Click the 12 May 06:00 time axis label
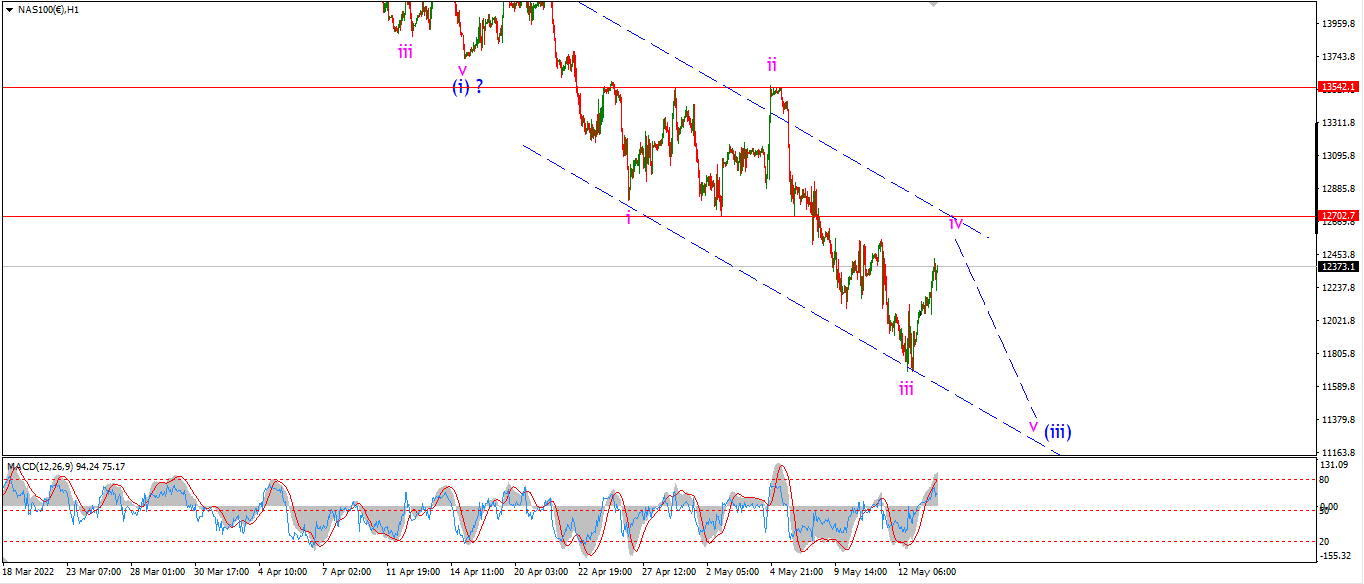This screenshot has height=584, width=1364. 924,572
